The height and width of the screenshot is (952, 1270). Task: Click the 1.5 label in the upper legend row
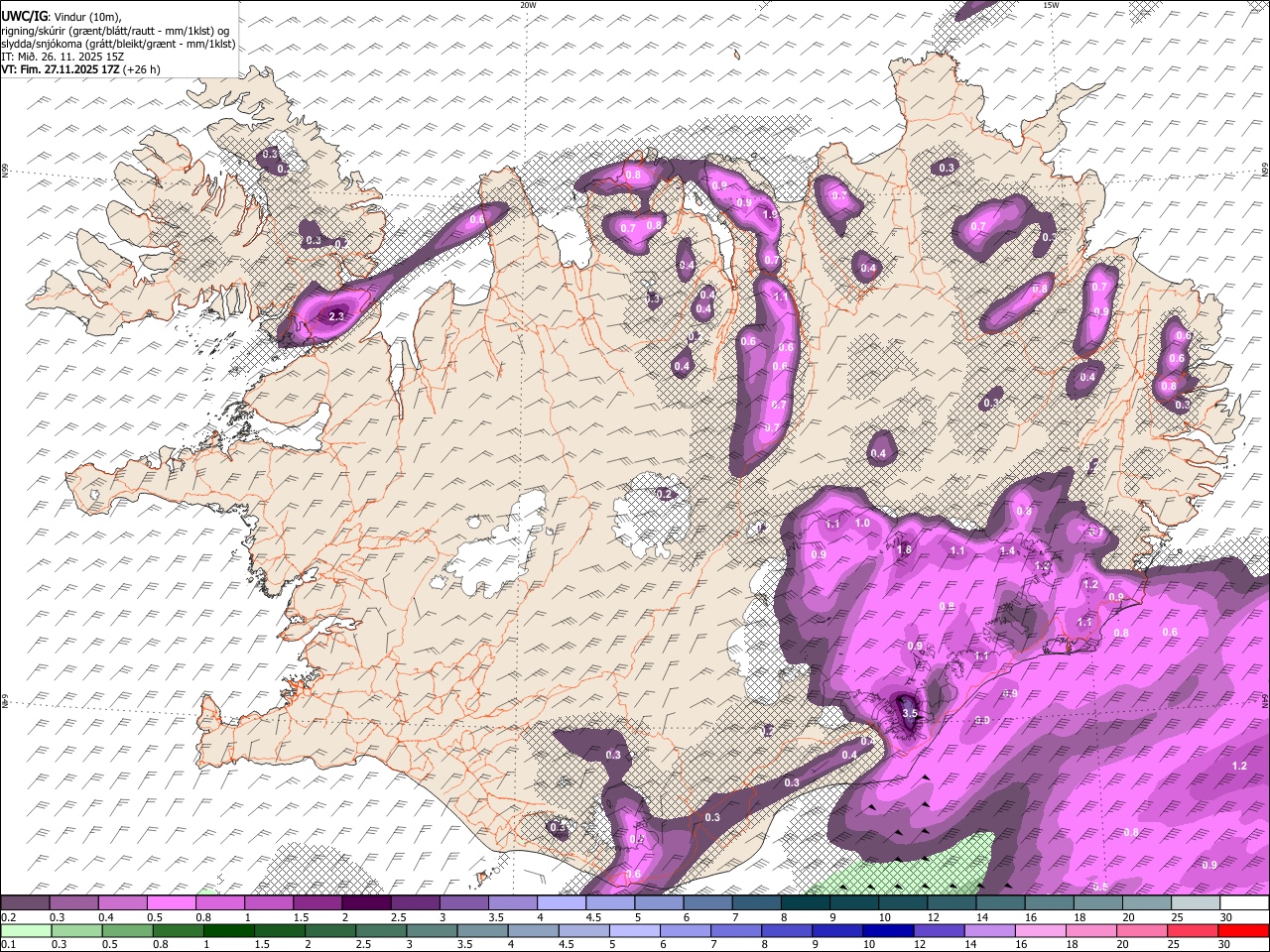pyautogui.click(x=302, y=917)
